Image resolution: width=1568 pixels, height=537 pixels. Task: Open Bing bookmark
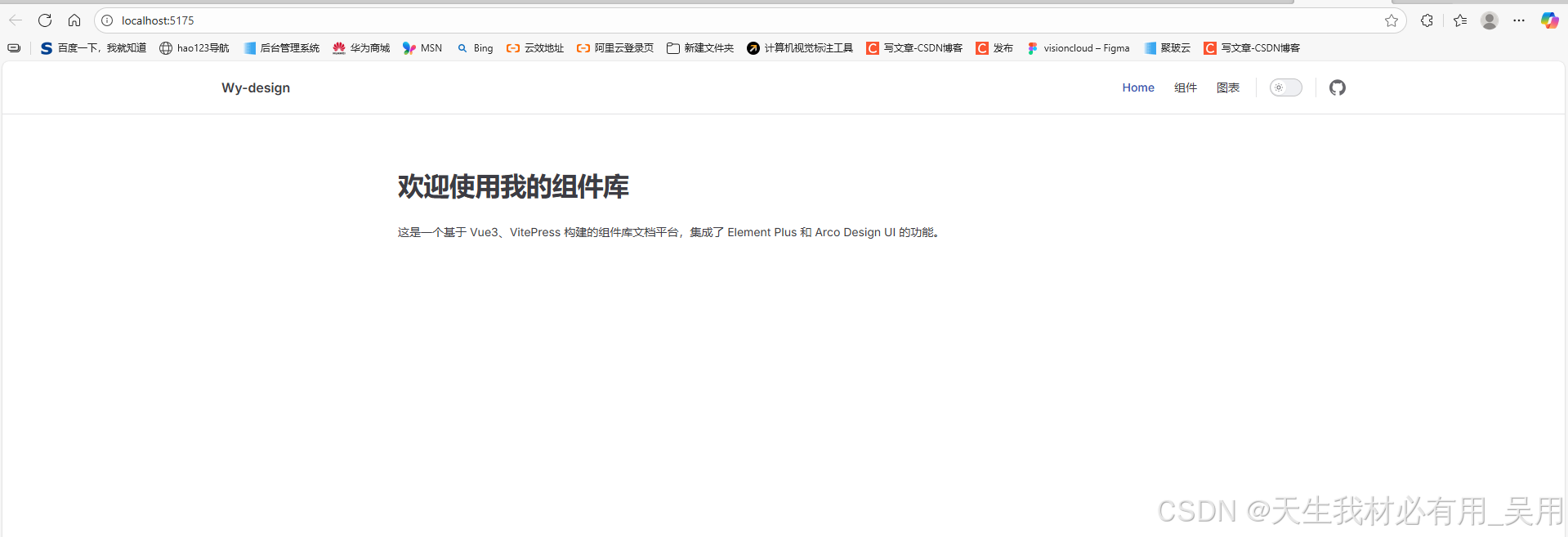click(475, 48)
